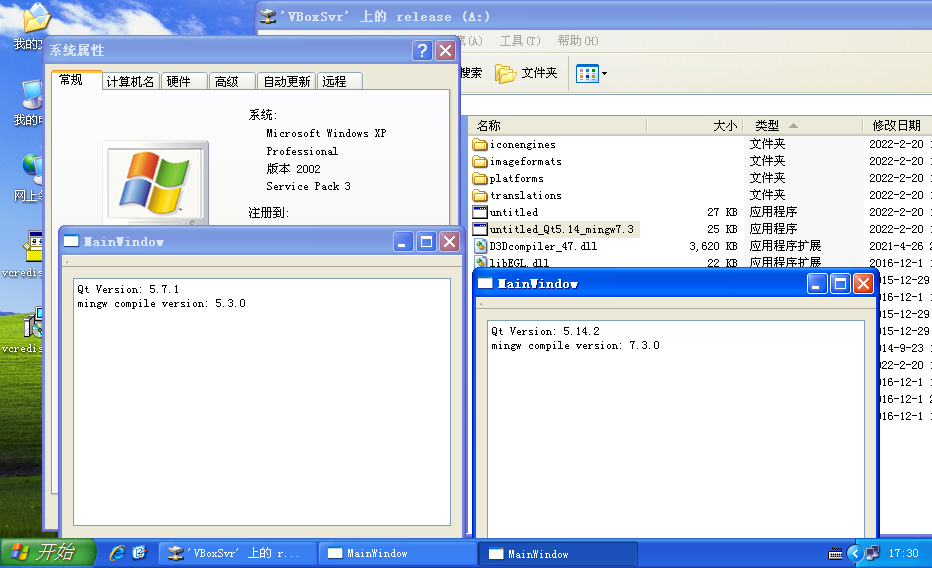Screen dimensions: 932x568
Task: Sort files by the 大小 column header
Action: [x=695, y=125]
